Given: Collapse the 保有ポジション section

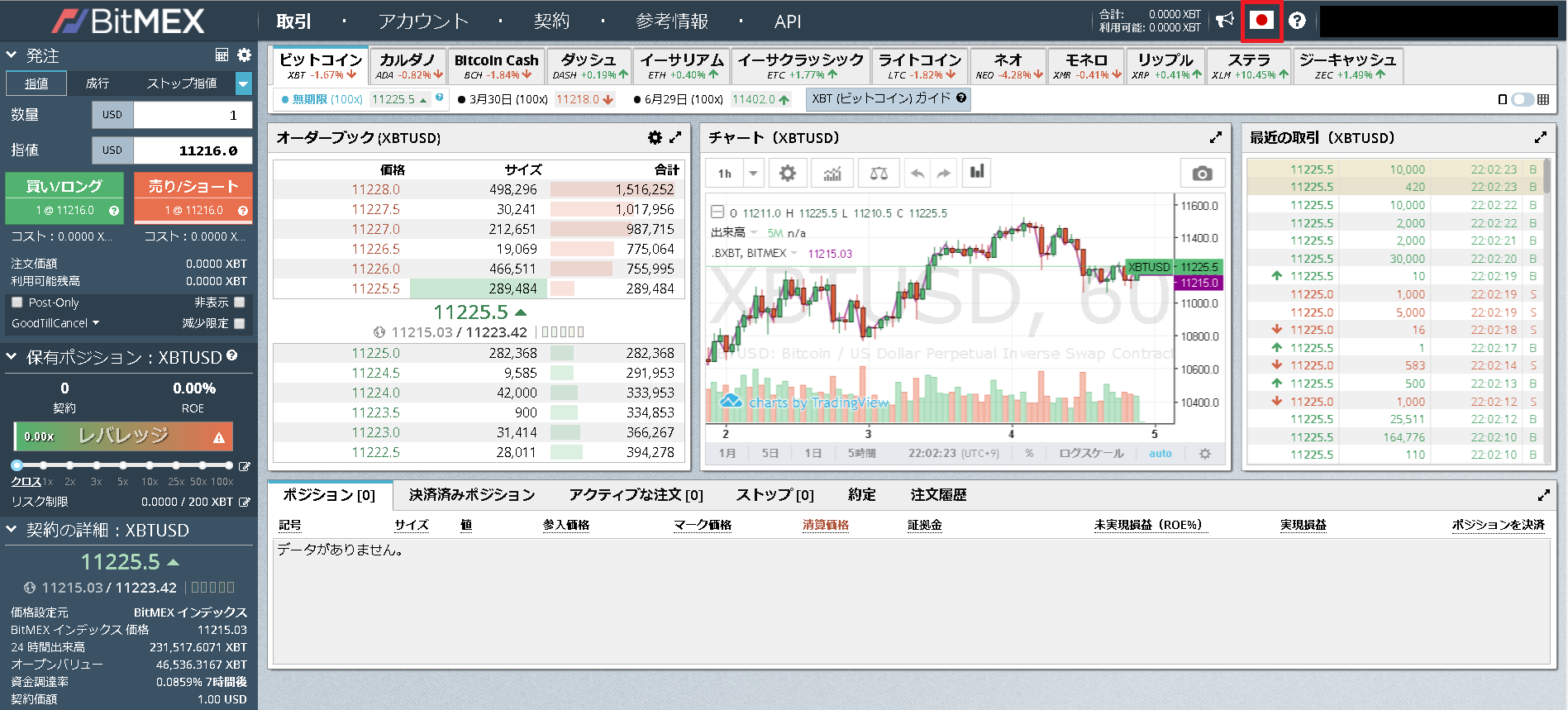Looking at the screenshot, I should tap(12, 356).
